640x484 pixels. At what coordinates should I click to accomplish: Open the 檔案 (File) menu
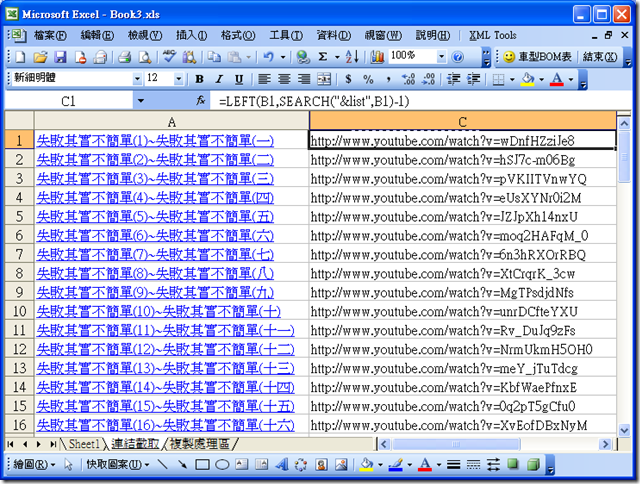coord(50,35)
